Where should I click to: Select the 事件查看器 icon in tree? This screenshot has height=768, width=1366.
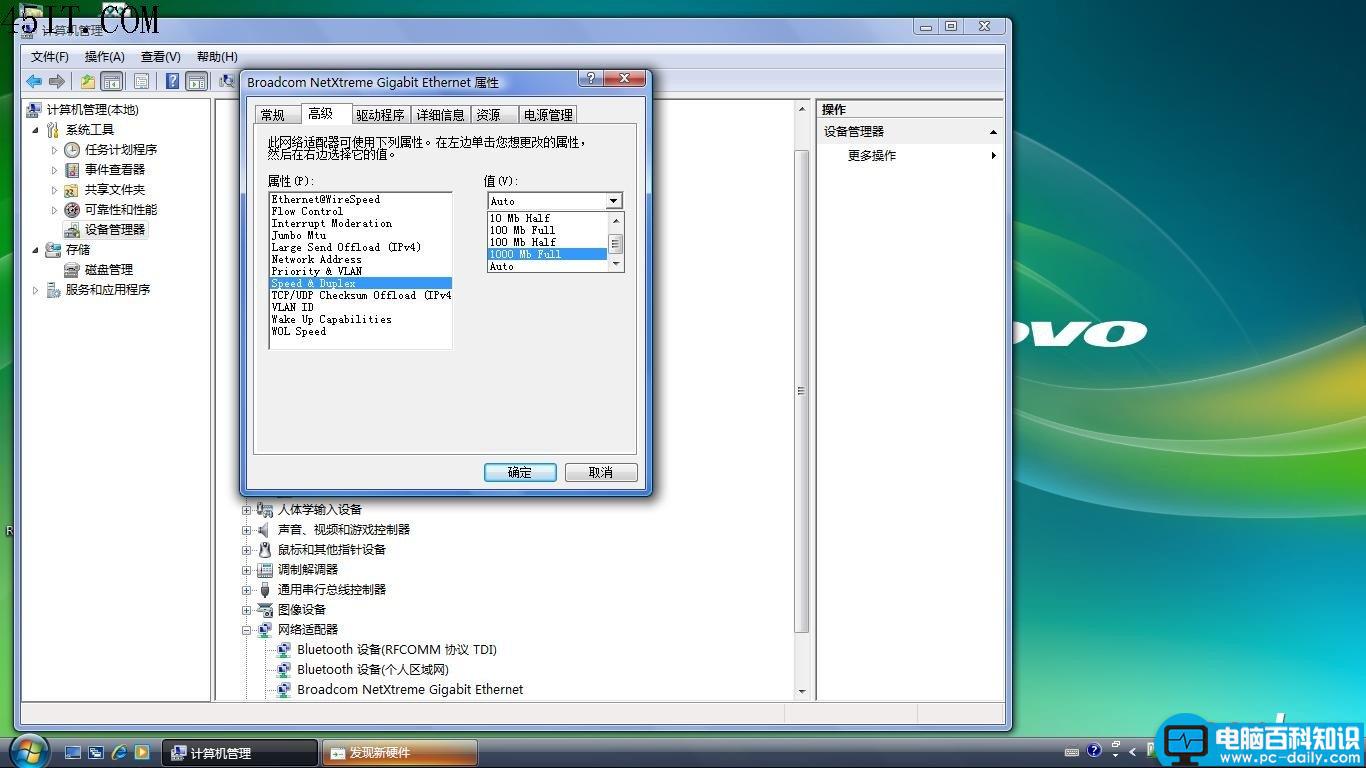pyautogui.click(x=72, y=169)
